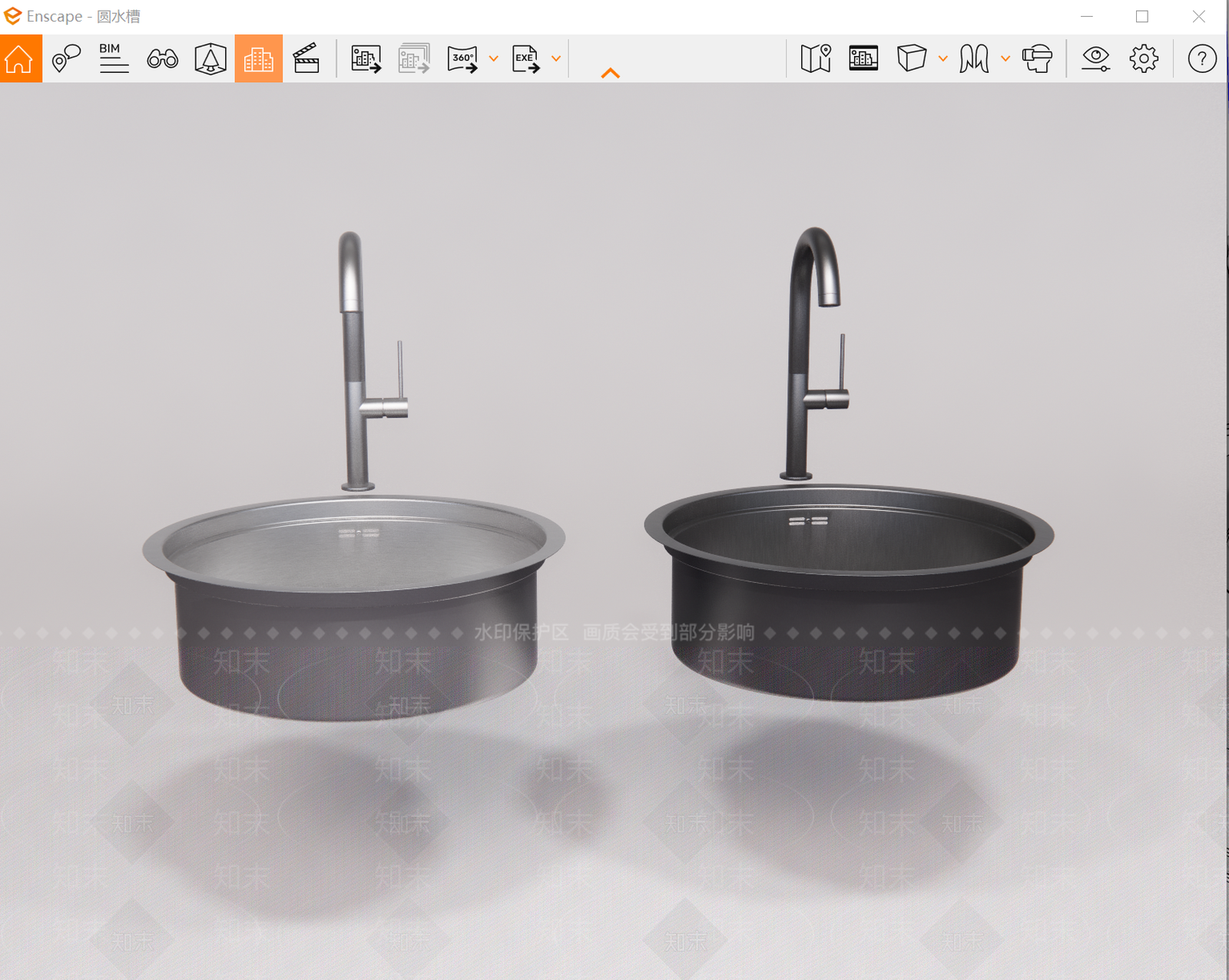Open the dropdown arrow beside EXE export

point(556,58)
